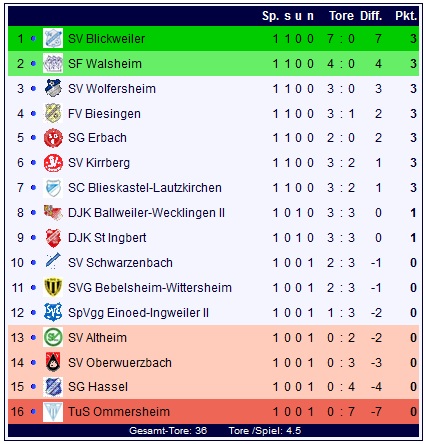Click the SV Blickweiler club crest

tap(53, 38)
